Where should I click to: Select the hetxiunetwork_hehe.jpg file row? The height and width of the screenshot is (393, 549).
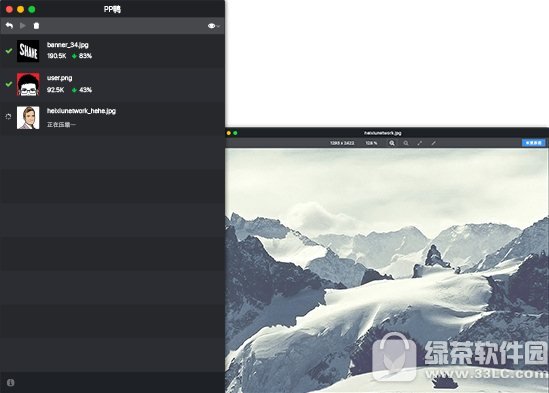tap(112, 118)
